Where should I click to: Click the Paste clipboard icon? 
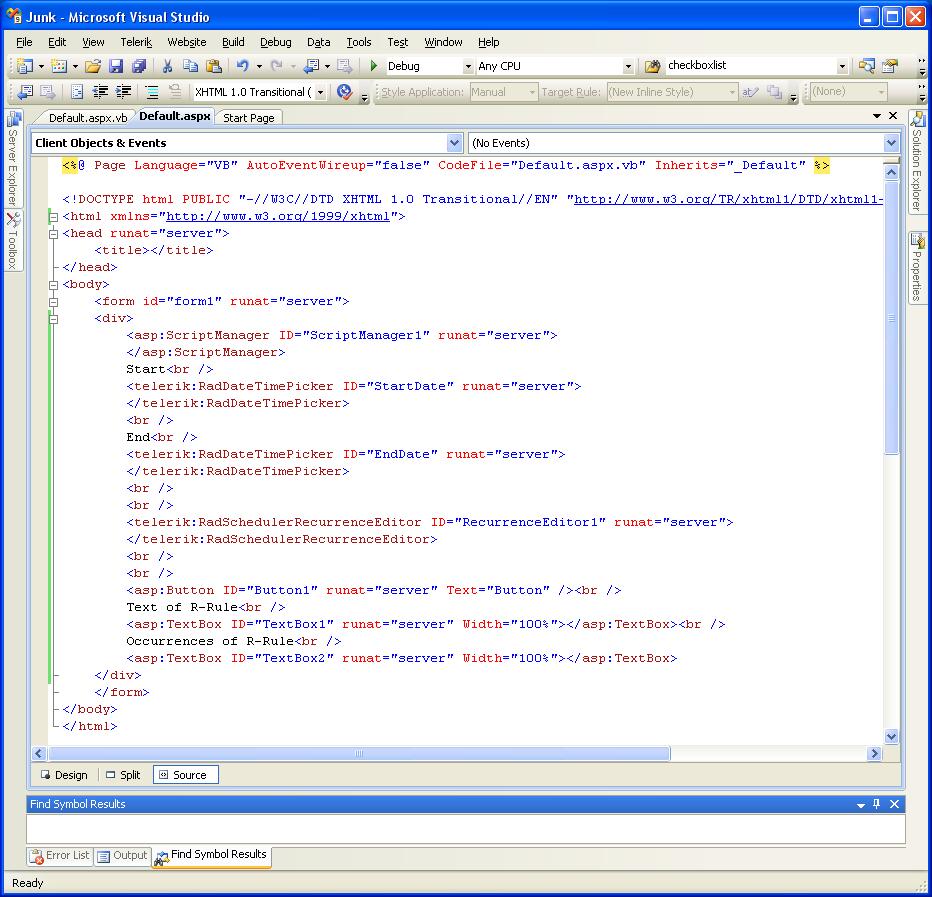213,66
